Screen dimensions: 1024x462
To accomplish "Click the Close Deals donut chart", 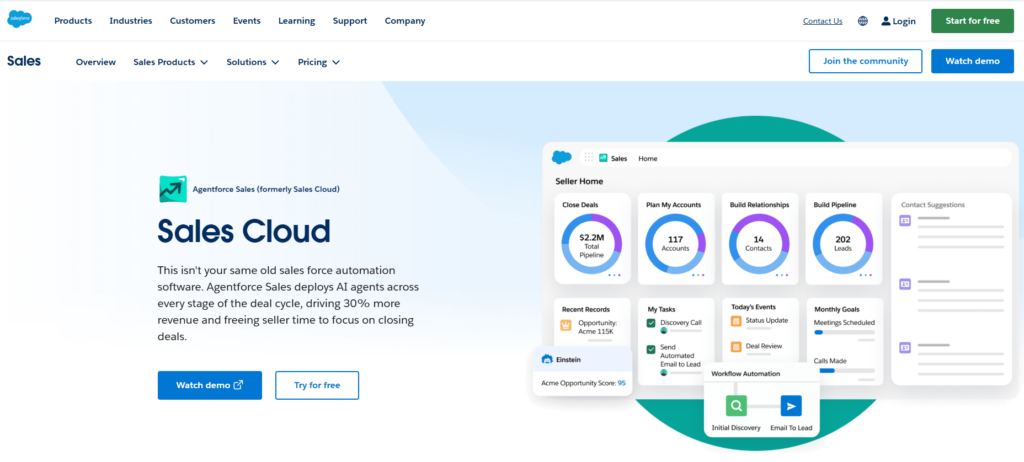I will 592,244.
